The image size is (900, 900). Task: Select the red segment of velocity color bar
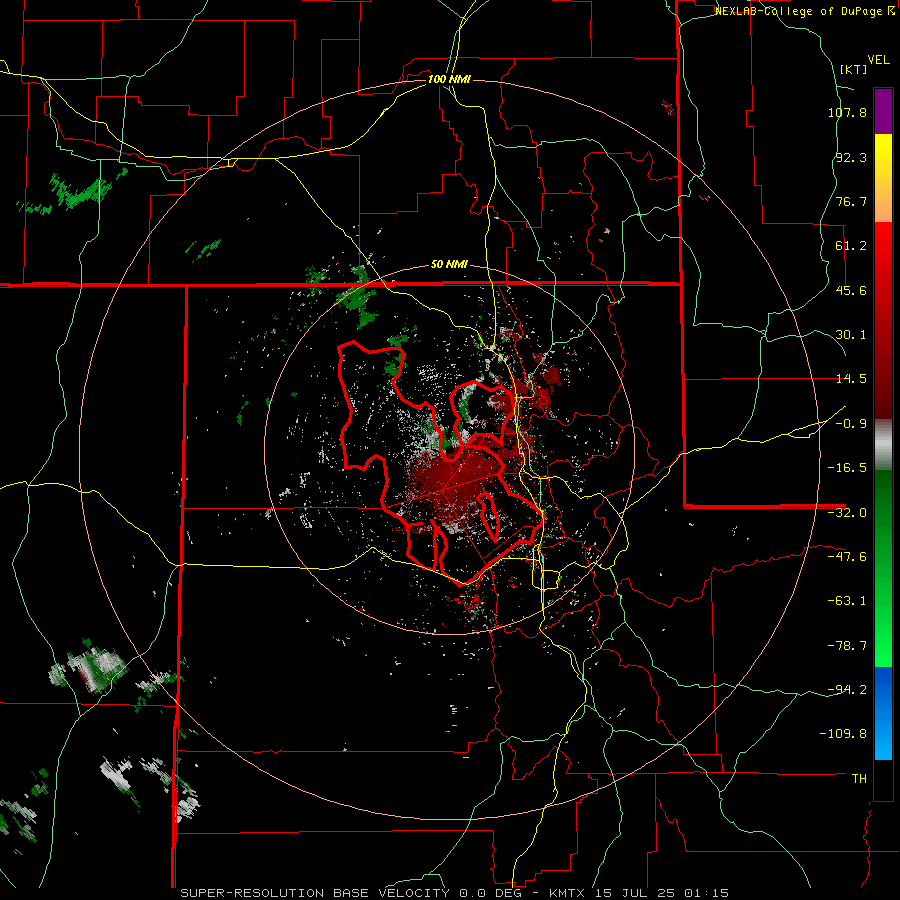tap(883, 320)
